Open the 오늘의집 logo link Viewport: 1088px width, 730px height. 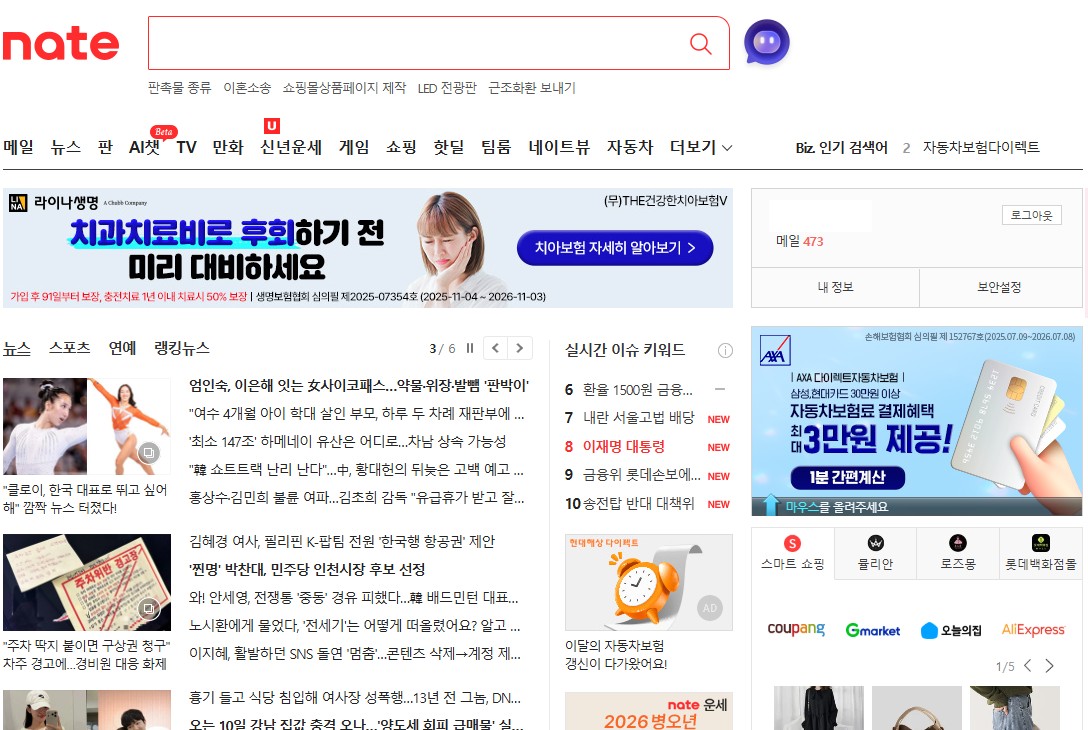(x=951, y=630)
